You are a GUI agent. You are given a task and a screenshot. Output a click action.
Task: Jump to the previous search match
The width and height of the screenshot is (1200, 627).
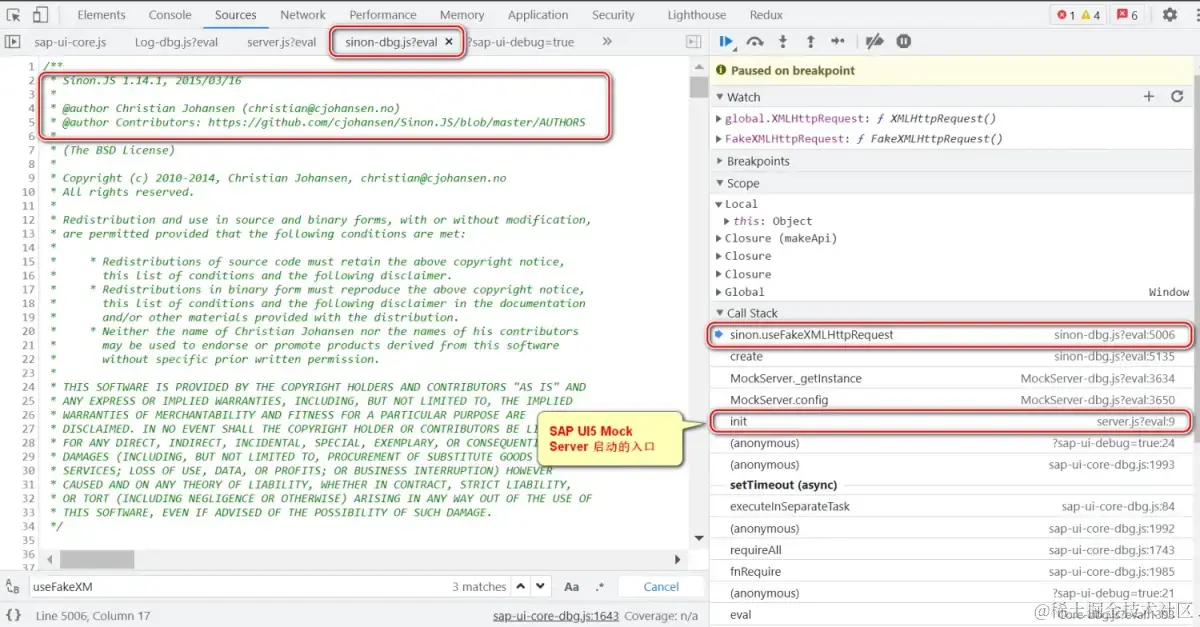click(523, 587)
